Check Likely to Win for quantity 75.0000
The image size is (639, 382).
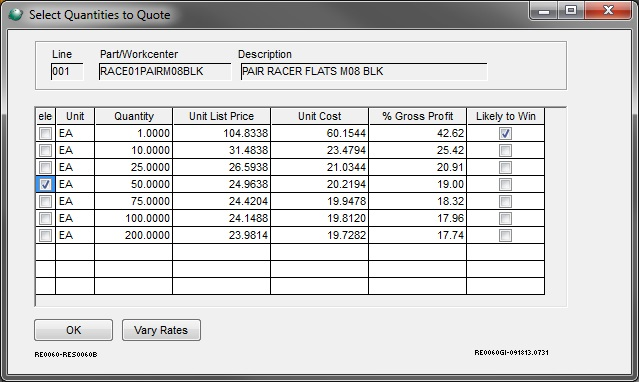(505, 201)
